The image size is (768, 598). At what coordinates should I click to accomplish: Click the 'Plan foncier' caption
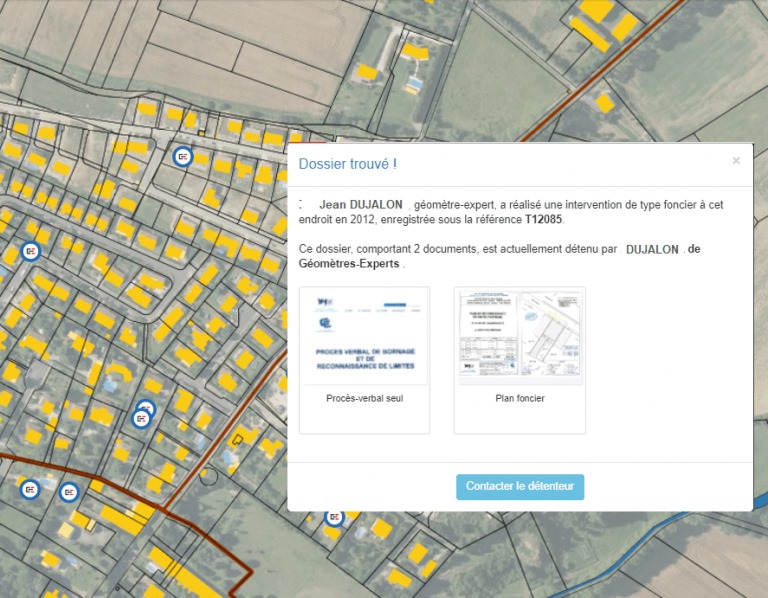(519, 398)
